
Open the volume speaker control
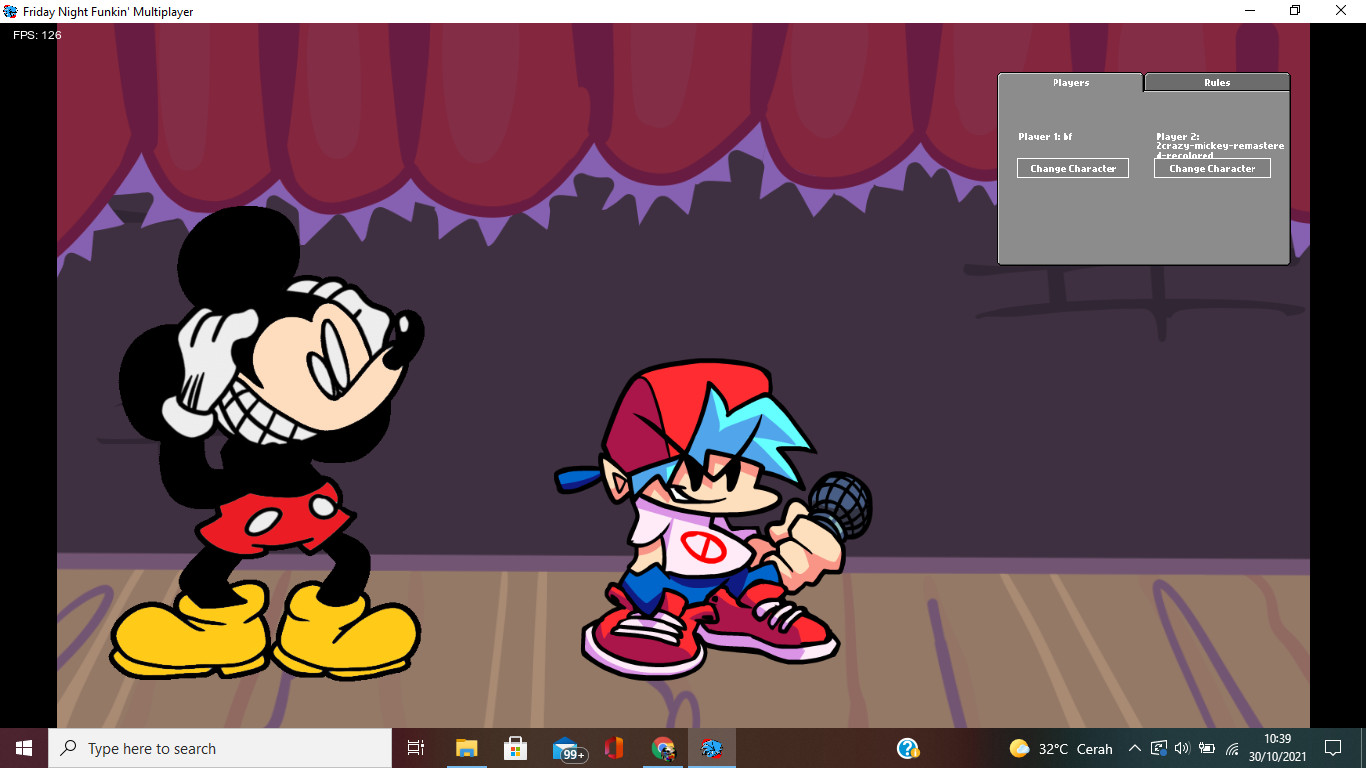point(1182,748)
